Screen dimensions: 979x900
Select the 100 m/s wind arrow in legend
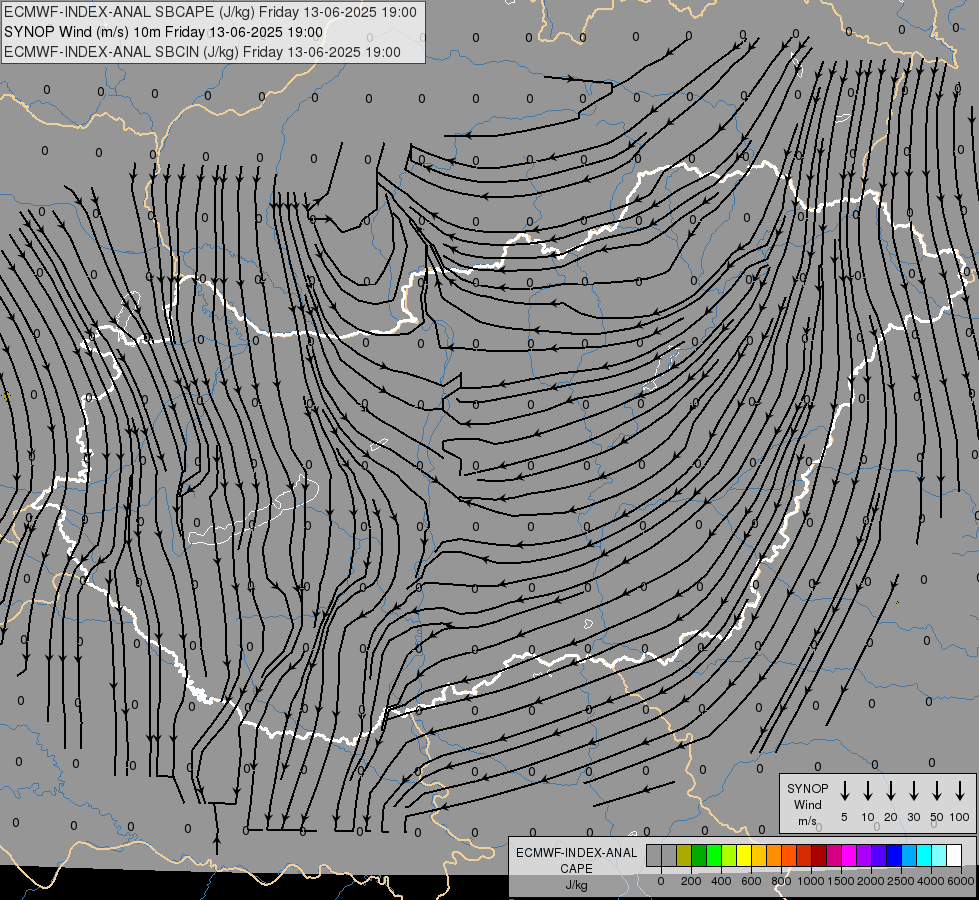(x=960, y=790)
